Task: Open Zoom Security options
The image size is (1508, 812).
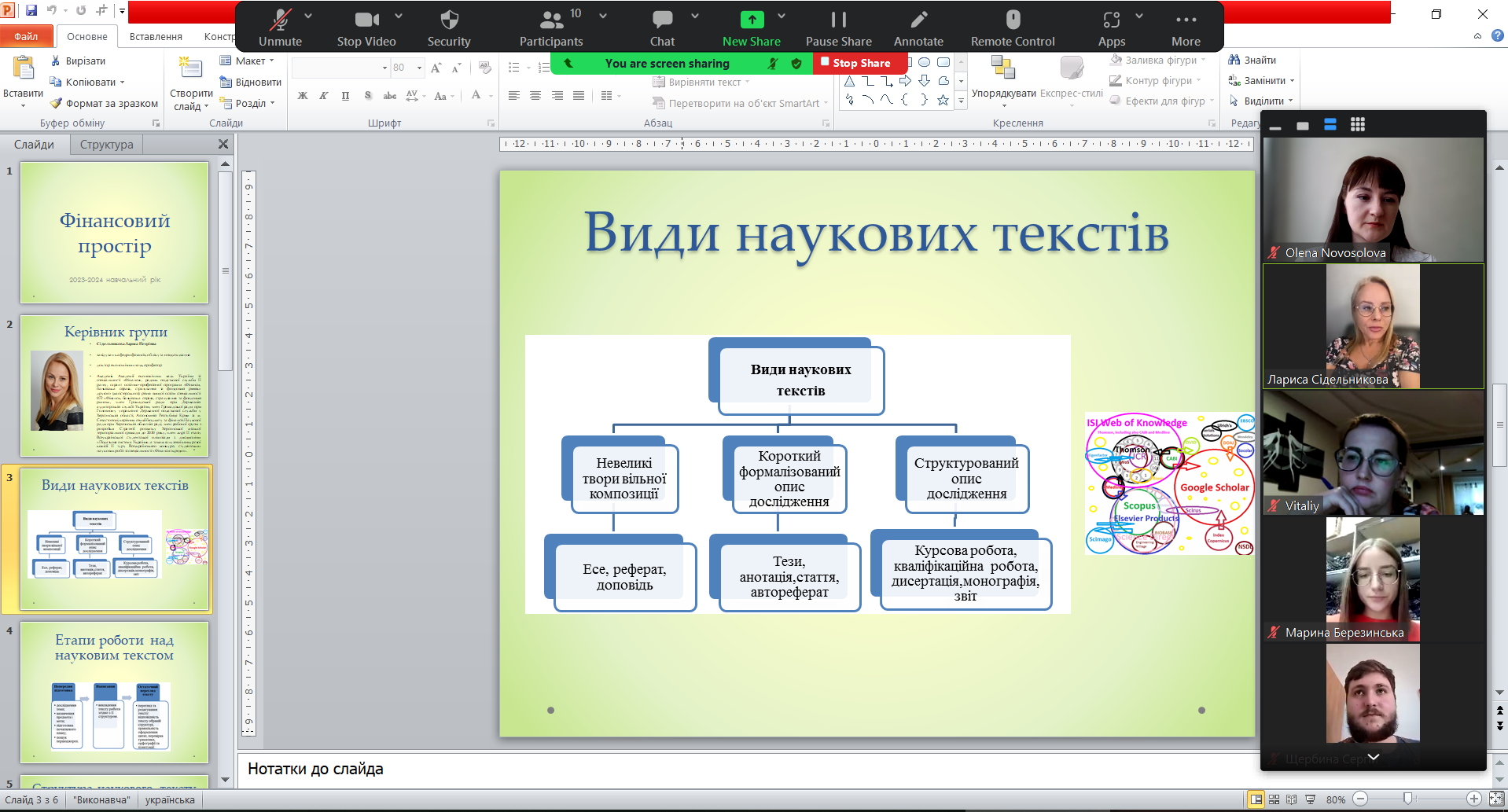Action: [449, 28]
